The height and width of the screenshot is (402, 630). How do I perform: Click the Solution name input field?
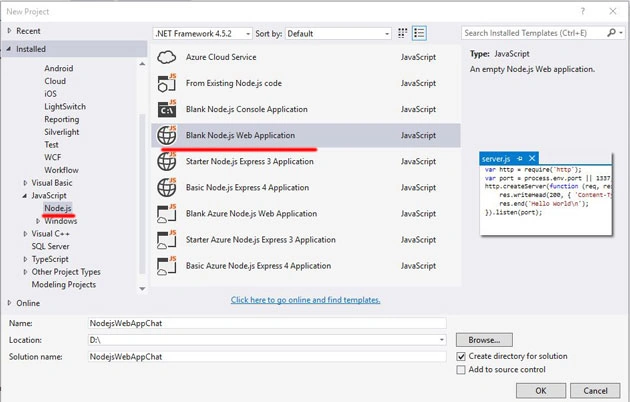267,357
